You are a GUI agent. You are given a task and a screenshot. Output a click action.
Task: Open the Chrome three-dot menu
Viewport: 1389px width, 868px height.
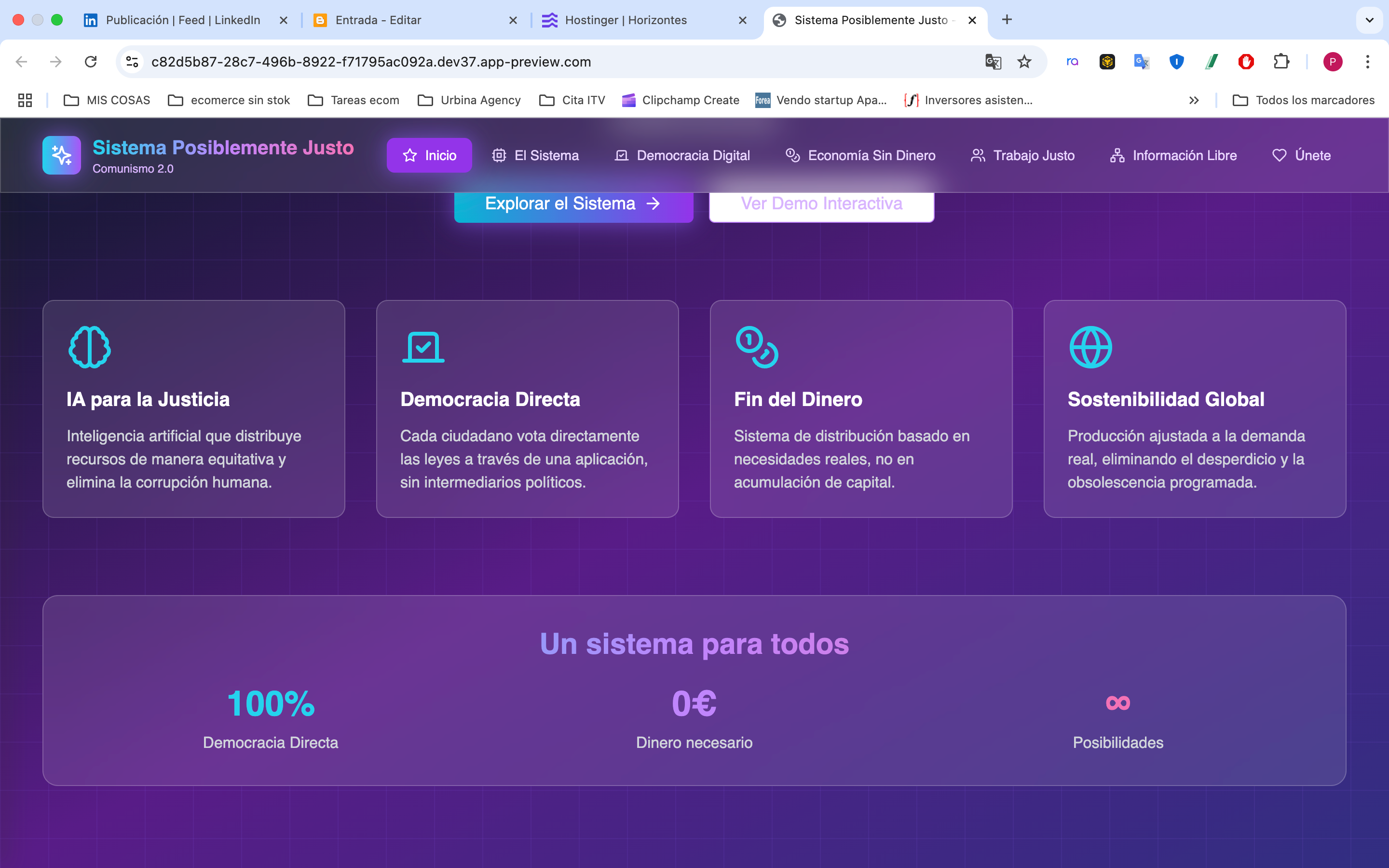point(1368,61)
